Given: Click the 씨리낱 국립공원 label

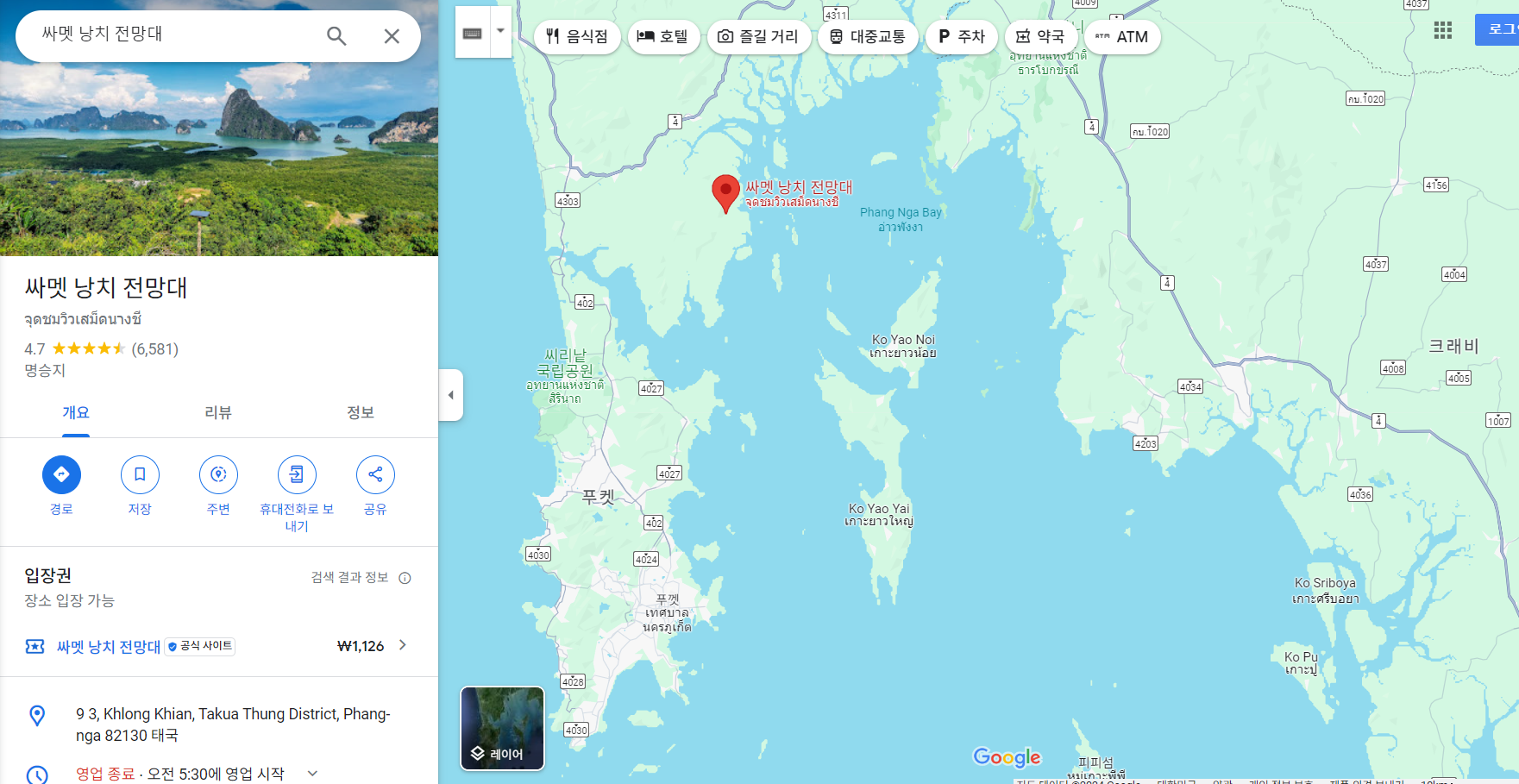Looking at the screenshot, I should coord(566,375).
